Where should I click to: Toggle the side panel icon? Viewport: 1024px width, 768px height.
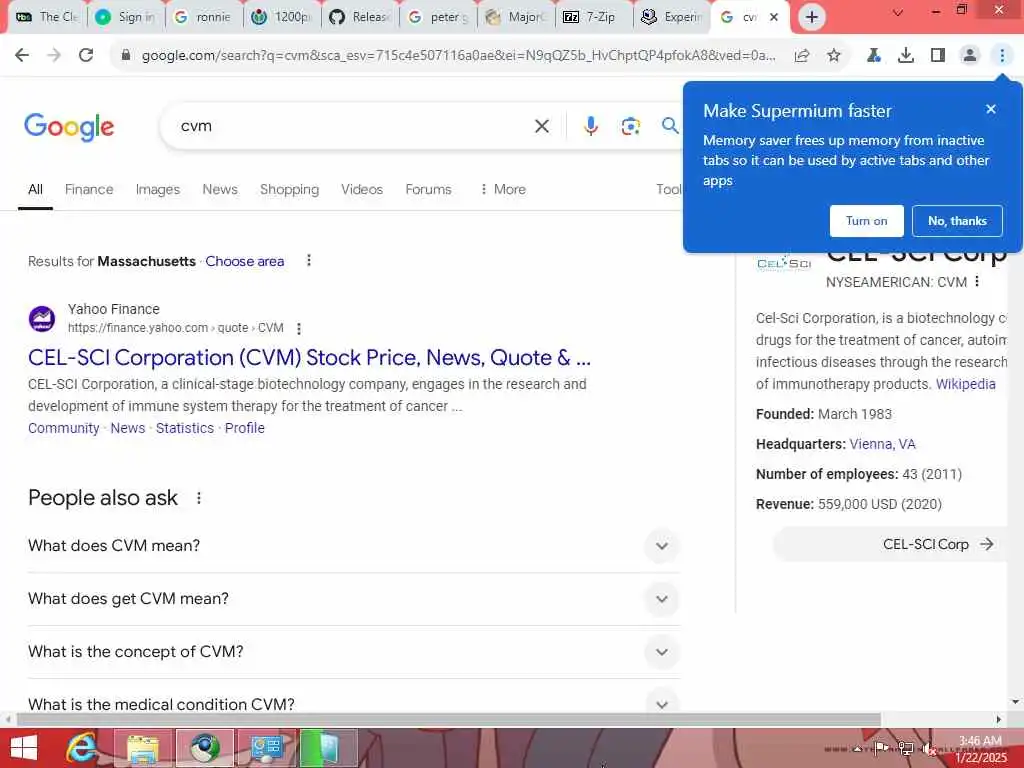938,56
